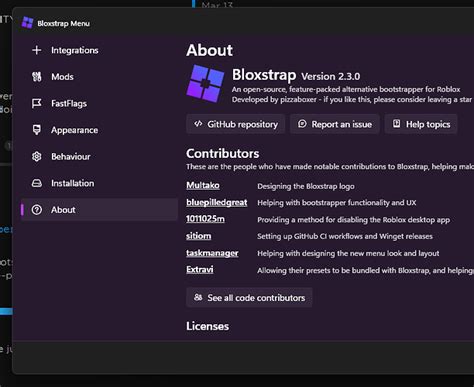
Task: Click 'Allowing their presets to be bundled' text
Action: pos(365,270)
